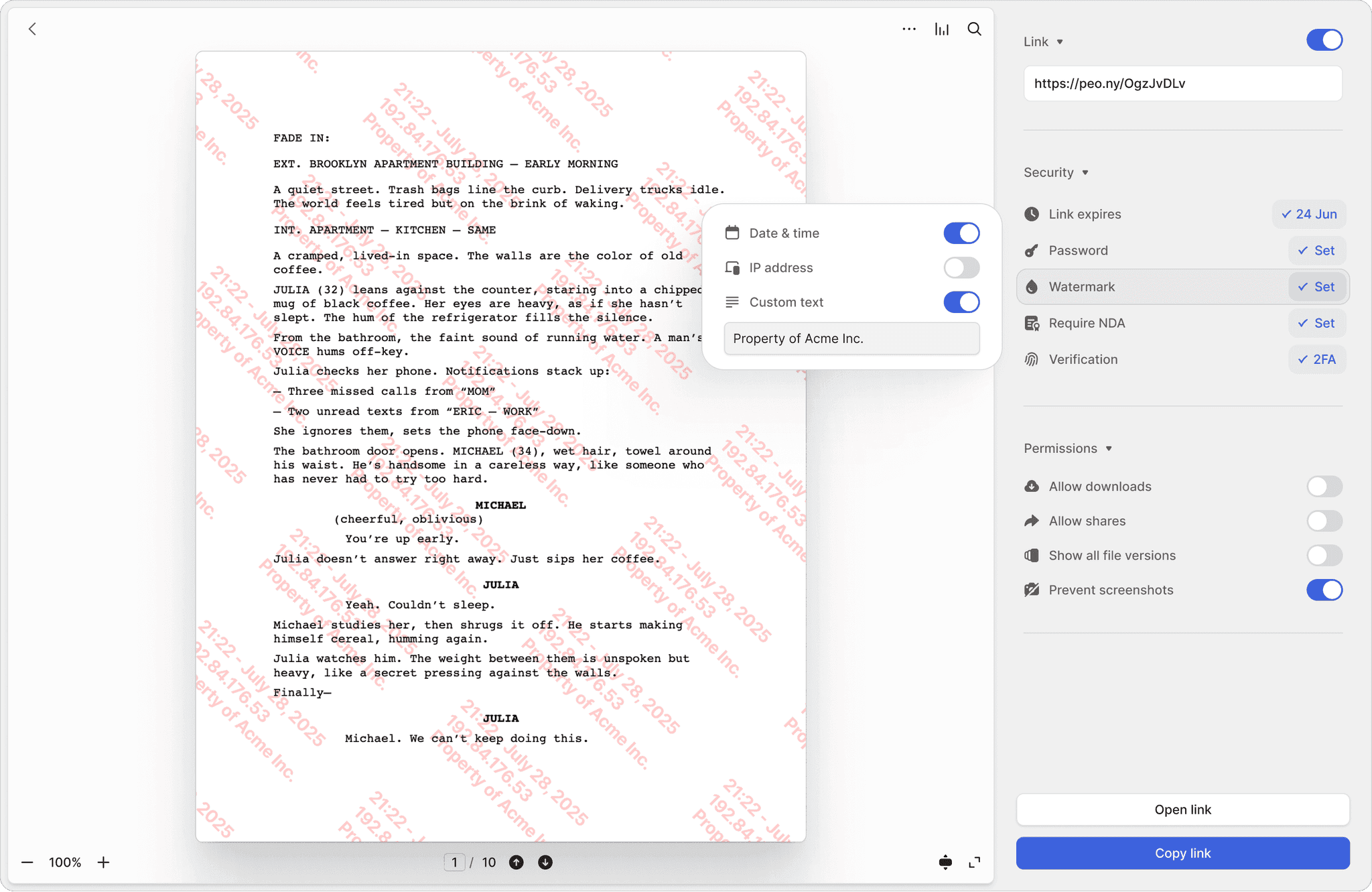Click the Watermark droplet icon
Image resolution: width=1372 pixels, height=892 pixels.
tap(1031, 286)
